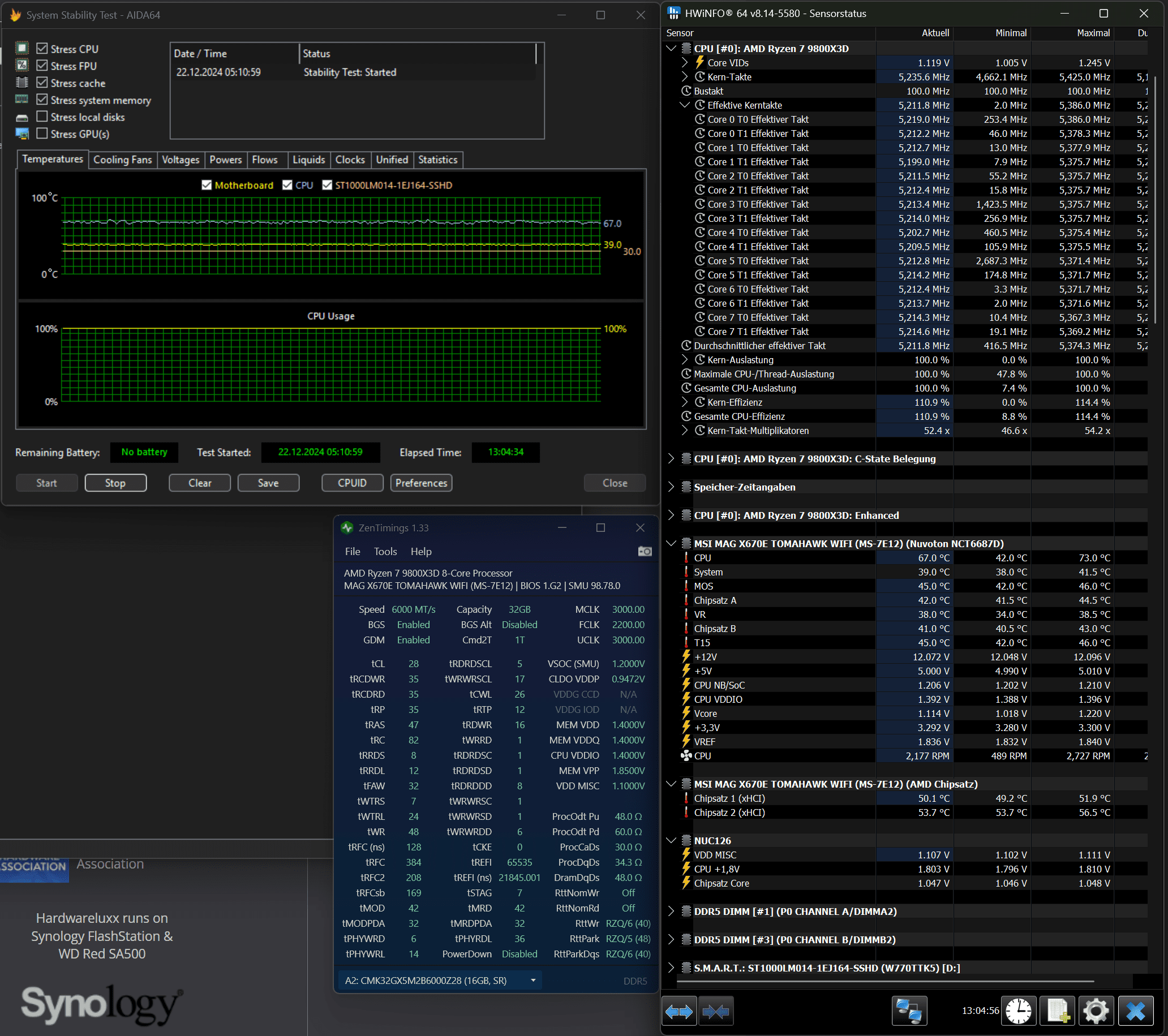Open ZenTimings DIMM module dropdown
Screen dimensions: 1168x1036
click(x=441, y=981)
